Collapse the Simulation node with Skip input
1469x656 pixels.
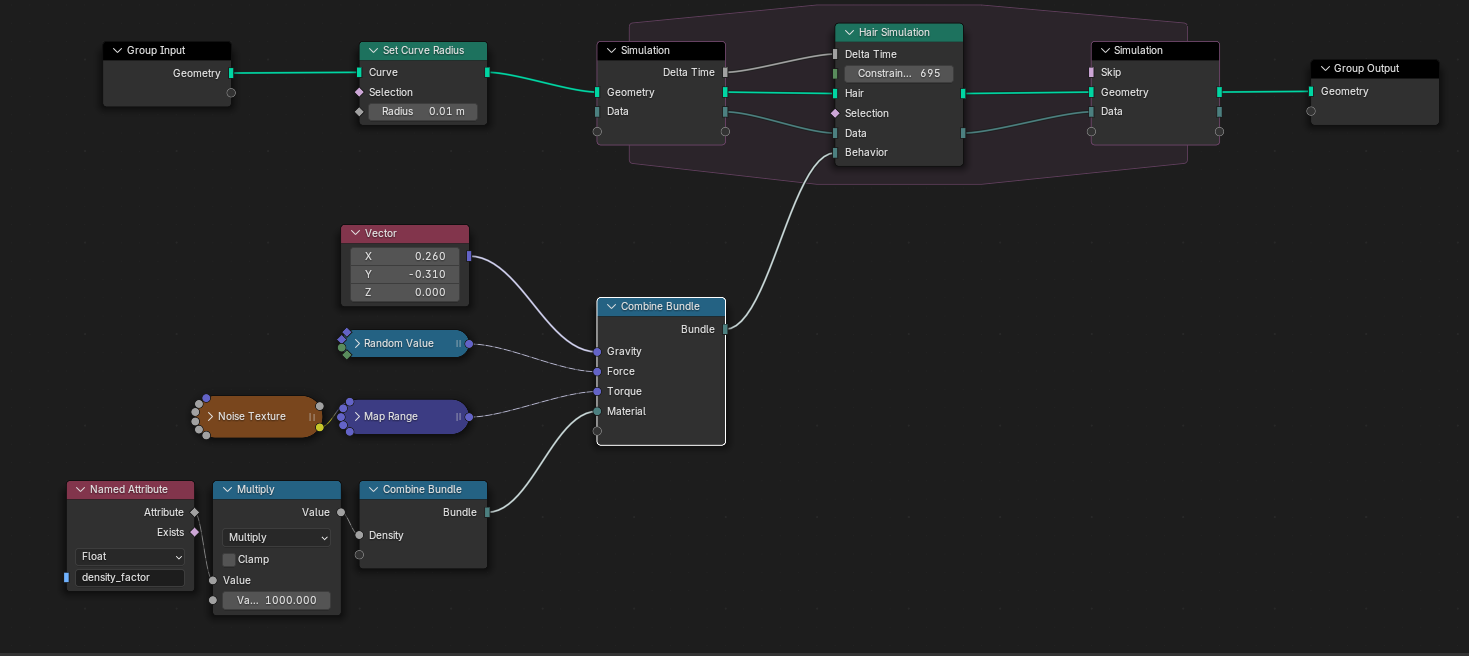(x=1104, y=50)
